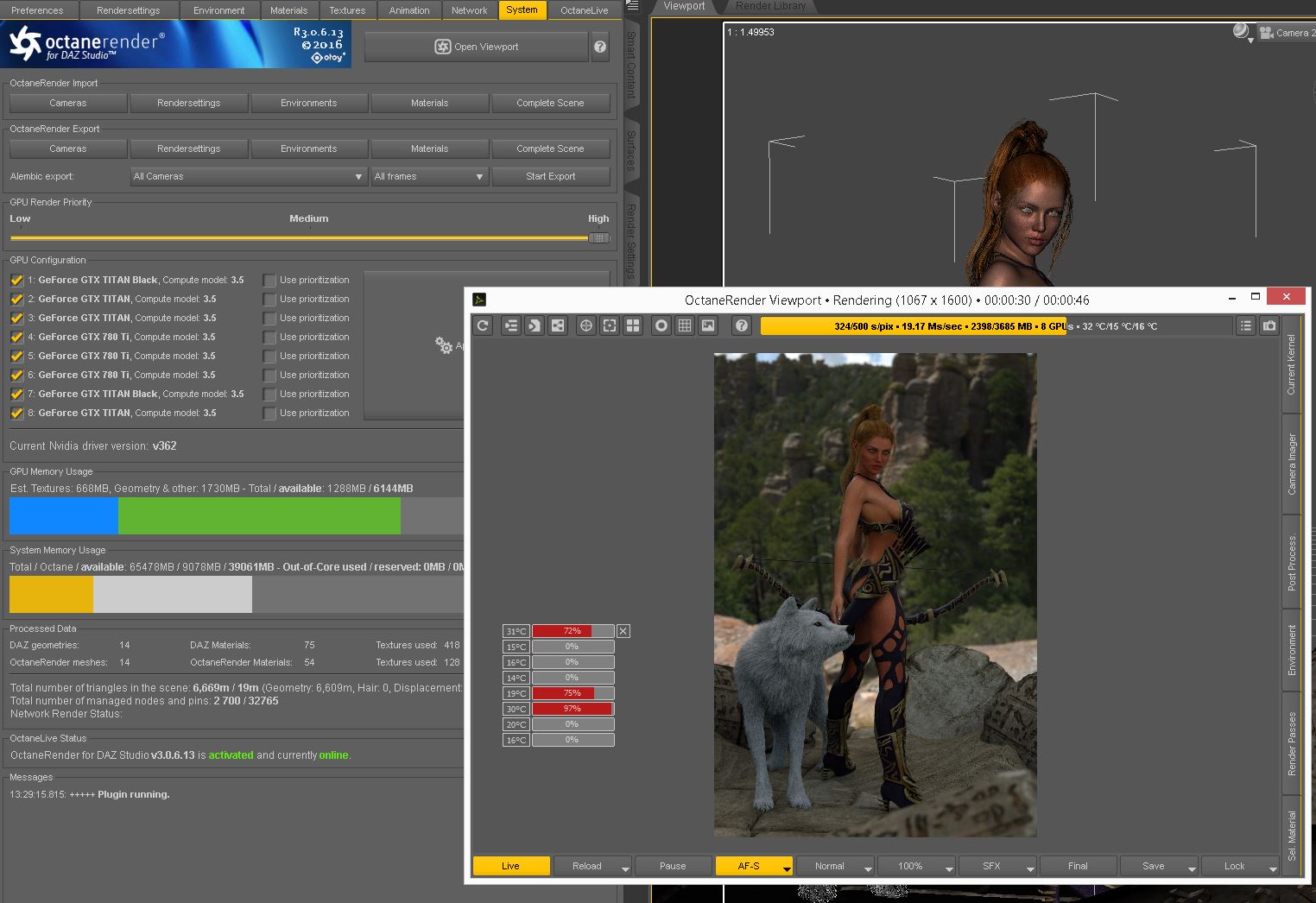
Task: Click the circular-arrow refresh icon in OctaneRender Viewport
Action: pos(483,325)
